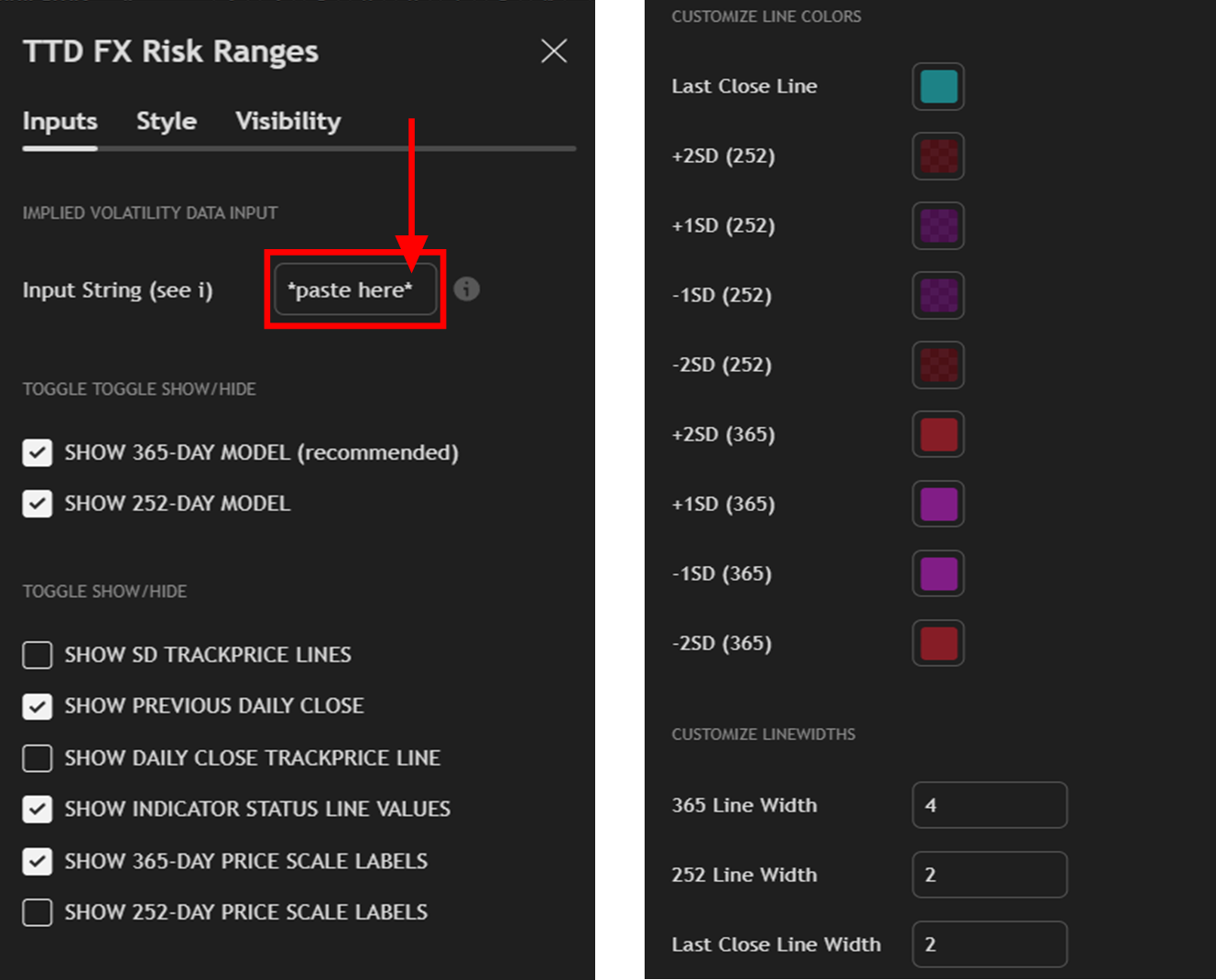This screenshot has height=980, width=1216.
Task: Select the Inputs tab
Action: pos(60,121)
